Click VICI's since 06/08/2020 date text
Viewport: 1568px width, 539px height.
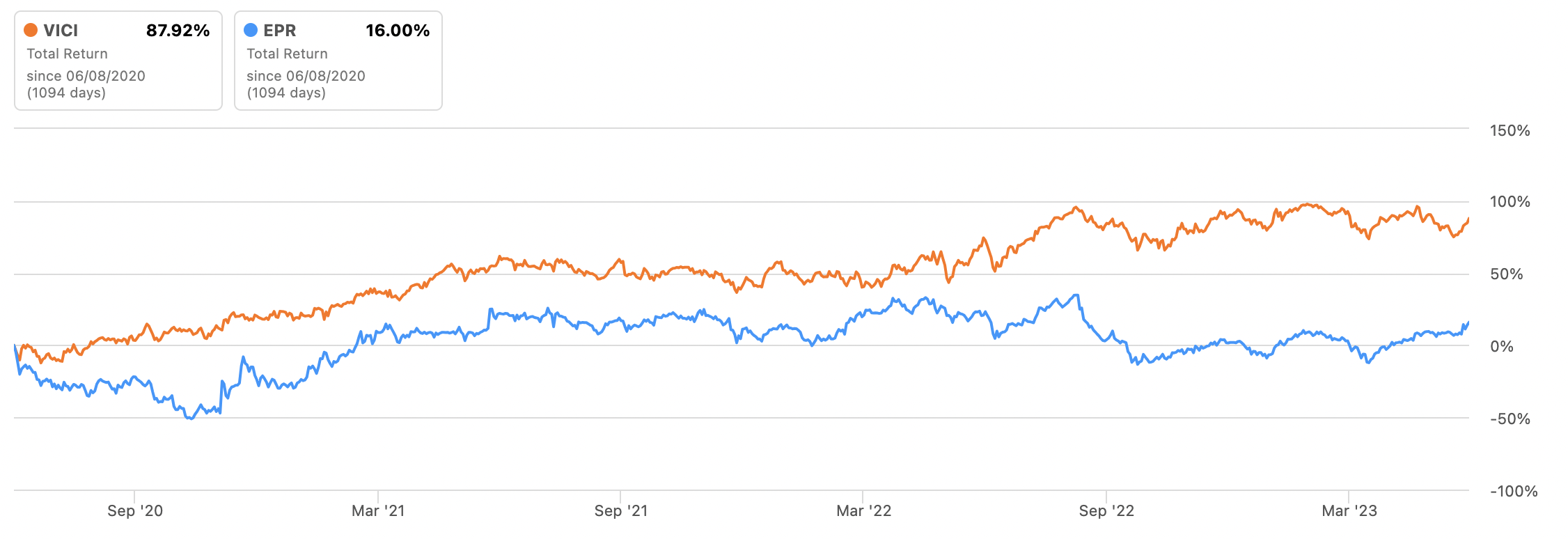pyautogui.click(x=86, y=76)
